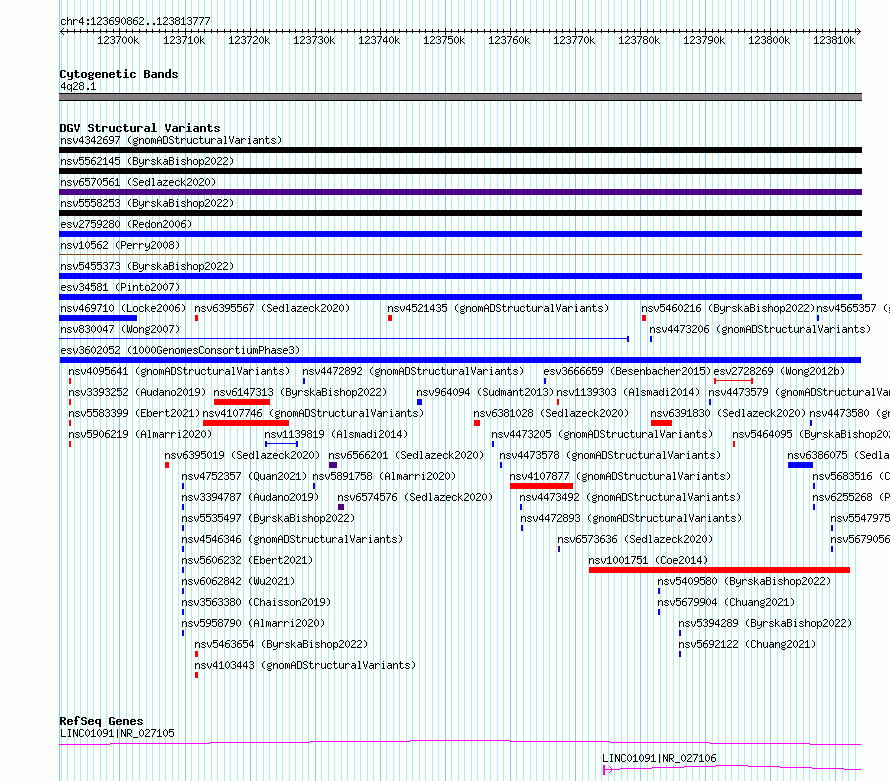
Task: Click nsv4752357 (Quan2021) label
Action: click(244, 476)
